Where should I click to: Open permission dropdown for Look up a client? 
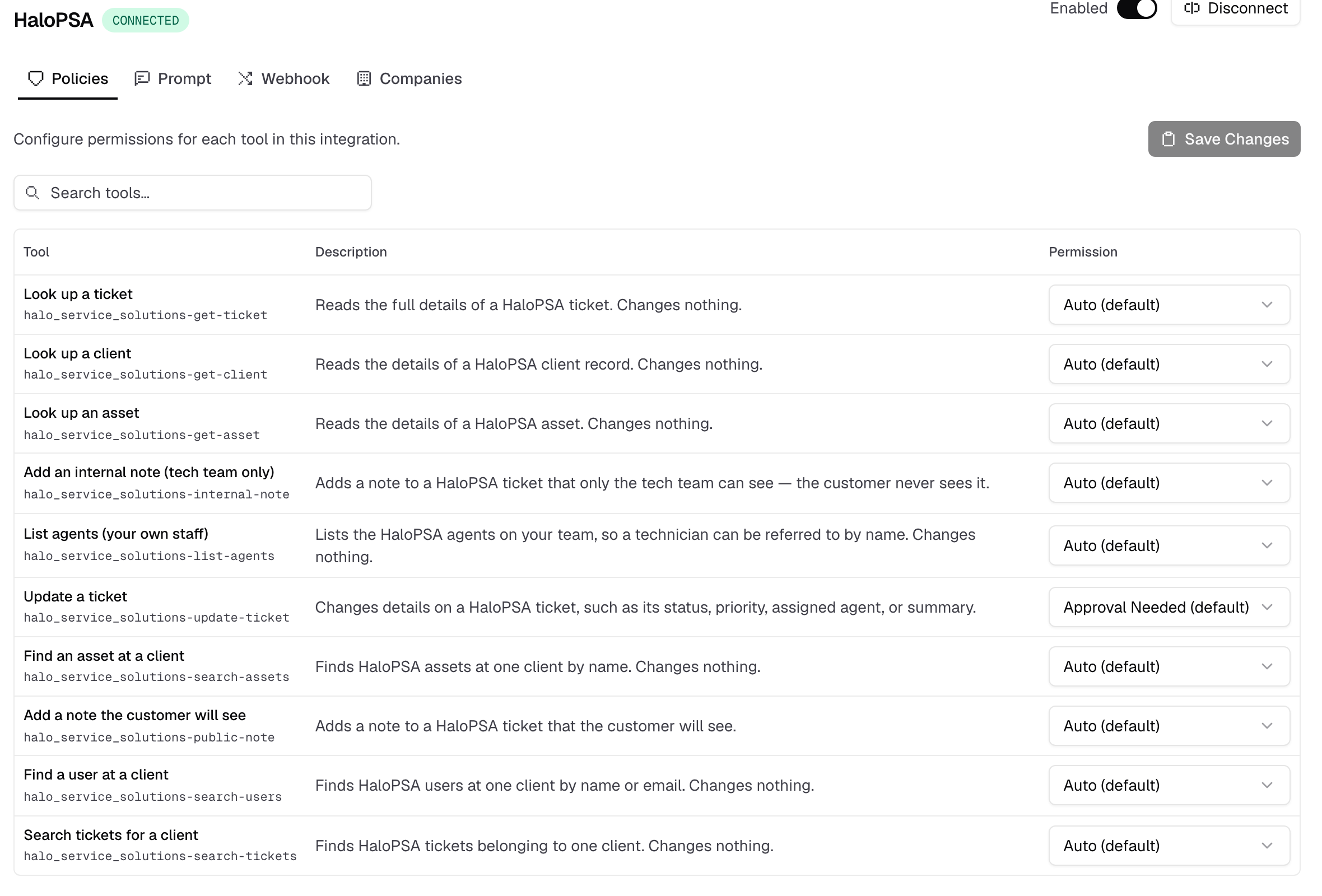coord(1169,364)
